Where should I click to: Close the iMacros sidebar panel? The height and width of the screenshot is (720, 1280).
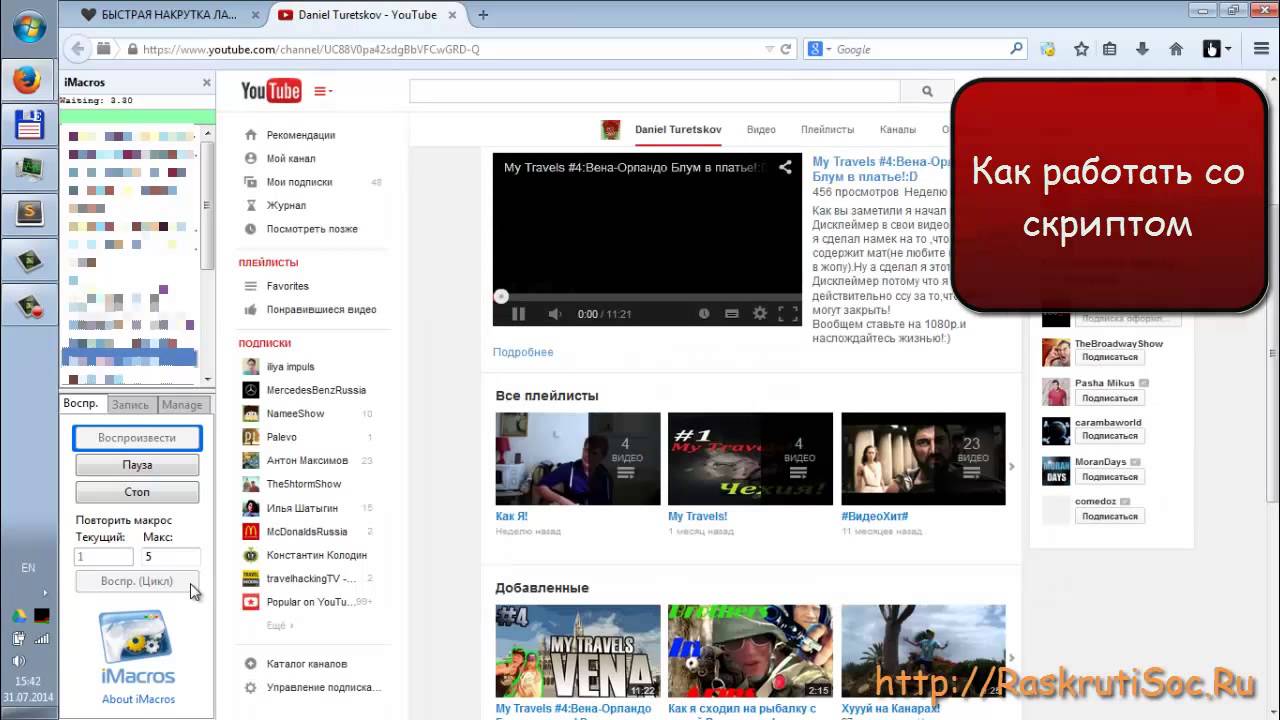tap(207, 83)
